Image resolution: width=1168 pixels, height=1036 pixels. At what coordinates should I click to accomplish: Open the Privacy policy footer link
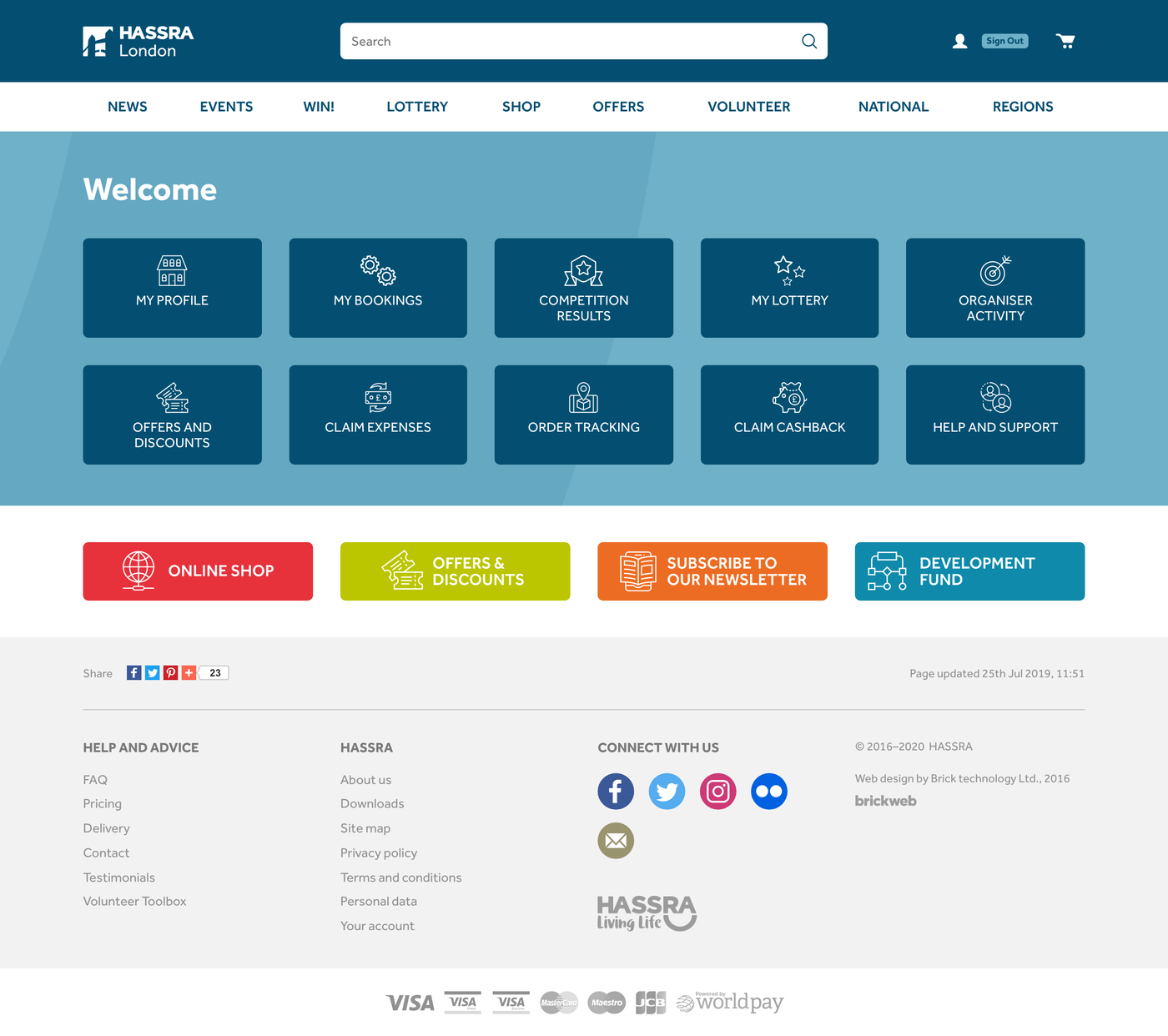(x=379, y=852)
